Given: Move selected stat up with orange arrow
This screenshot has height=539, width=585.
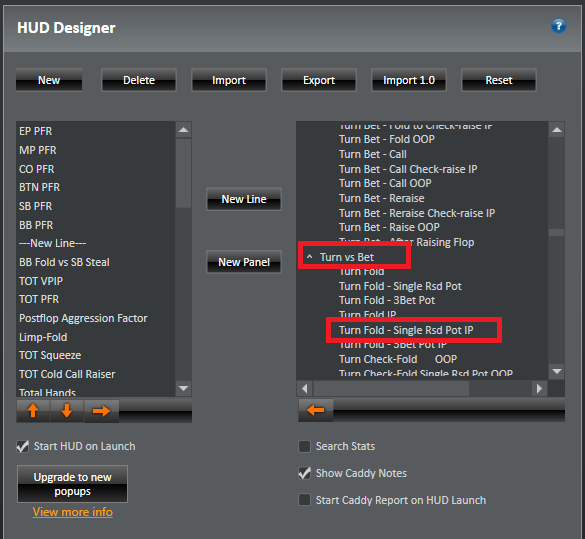Looking at the screenshot, I should 33,411.
